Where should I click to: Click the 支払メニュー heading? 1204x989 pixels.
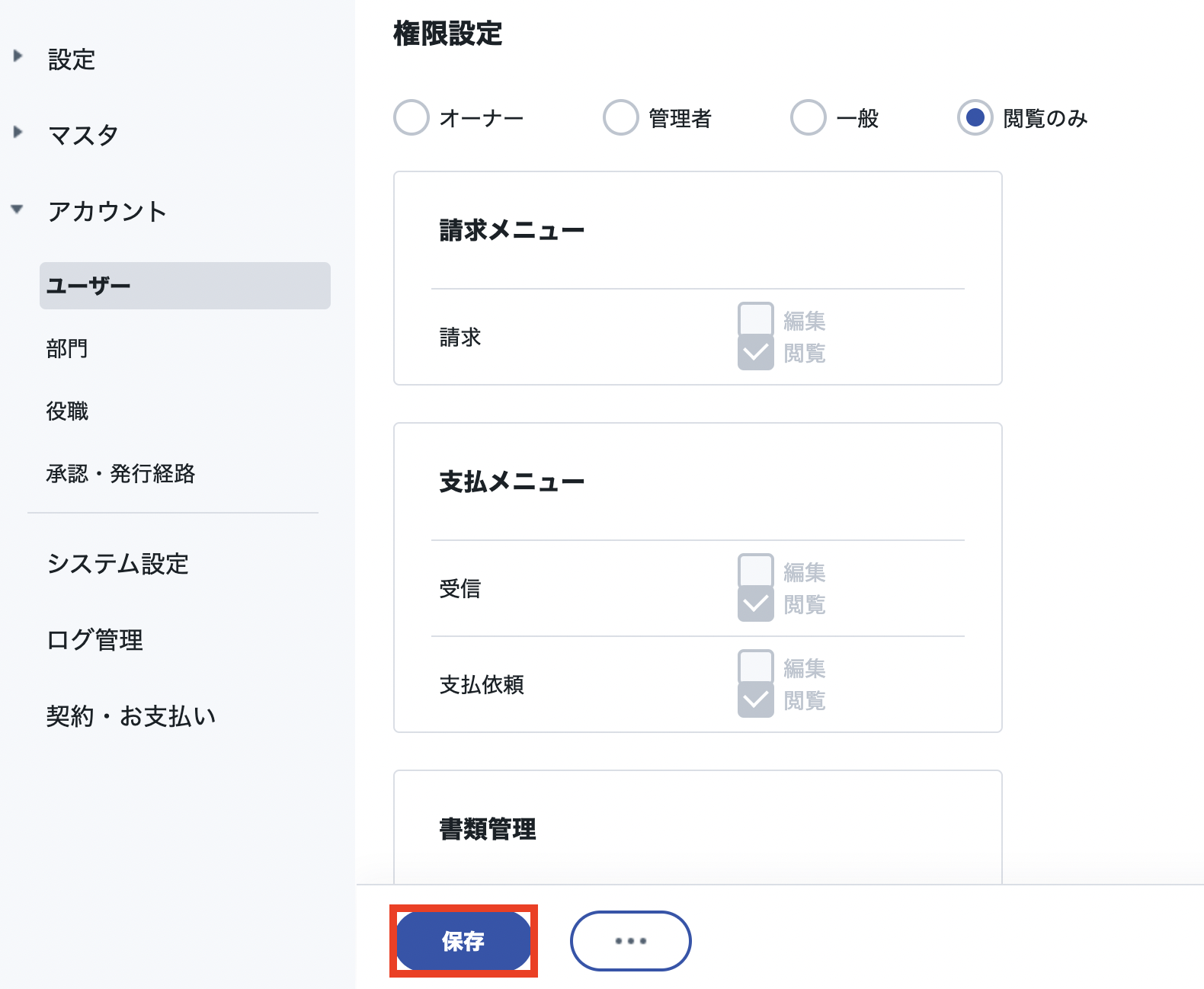(x=512, y=482)
